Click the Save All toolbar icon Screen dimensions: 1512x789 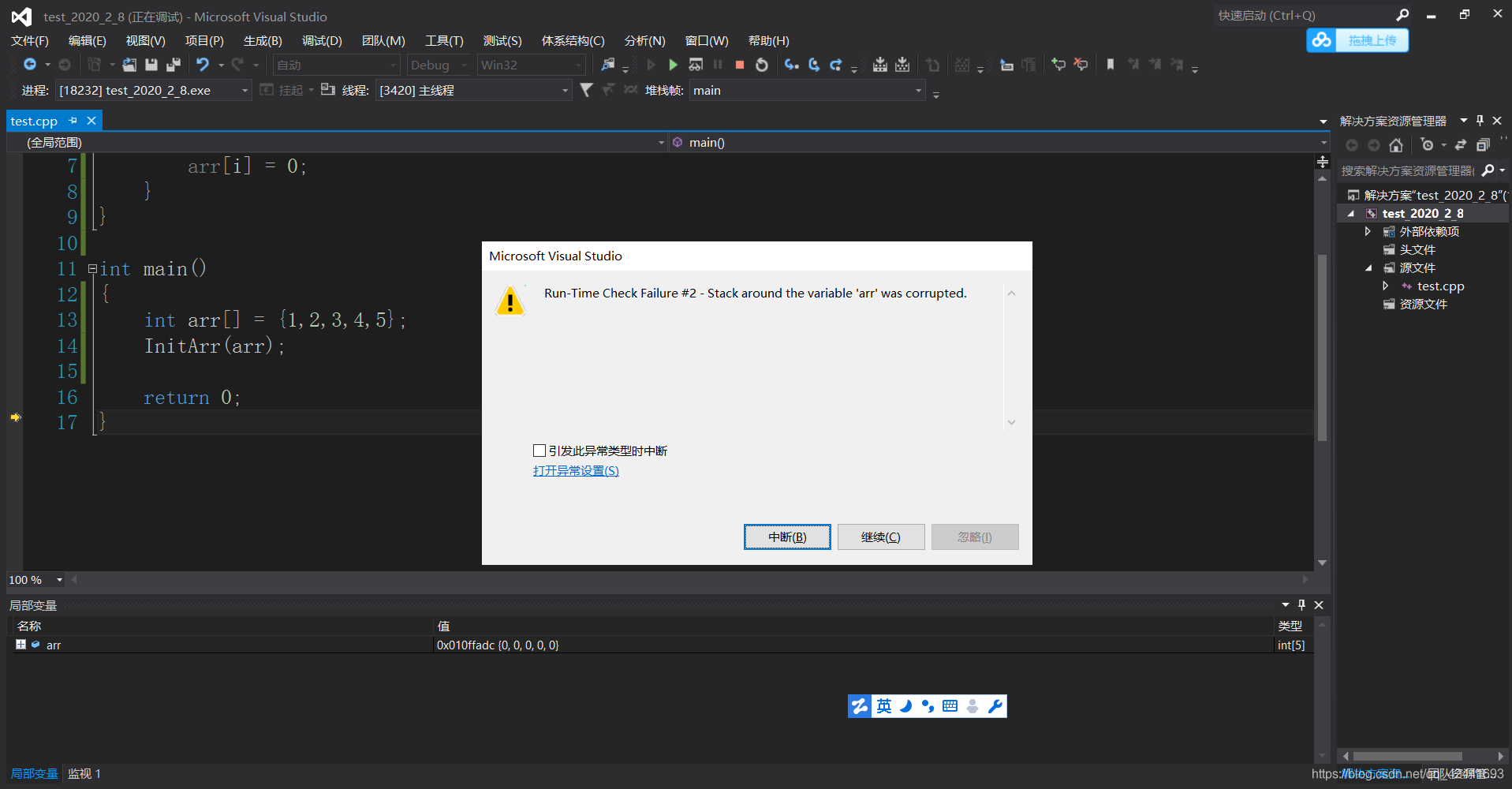174,65
